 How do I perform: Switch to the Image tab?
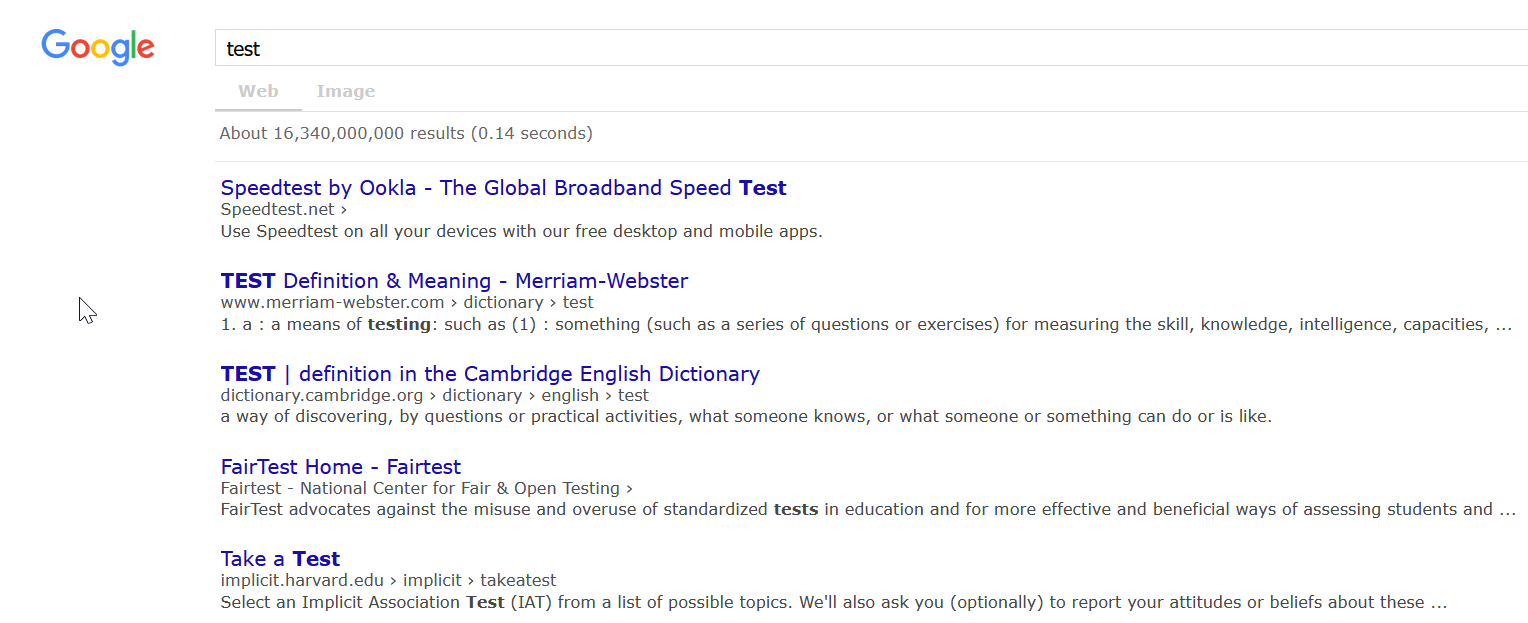coord(346,91)
